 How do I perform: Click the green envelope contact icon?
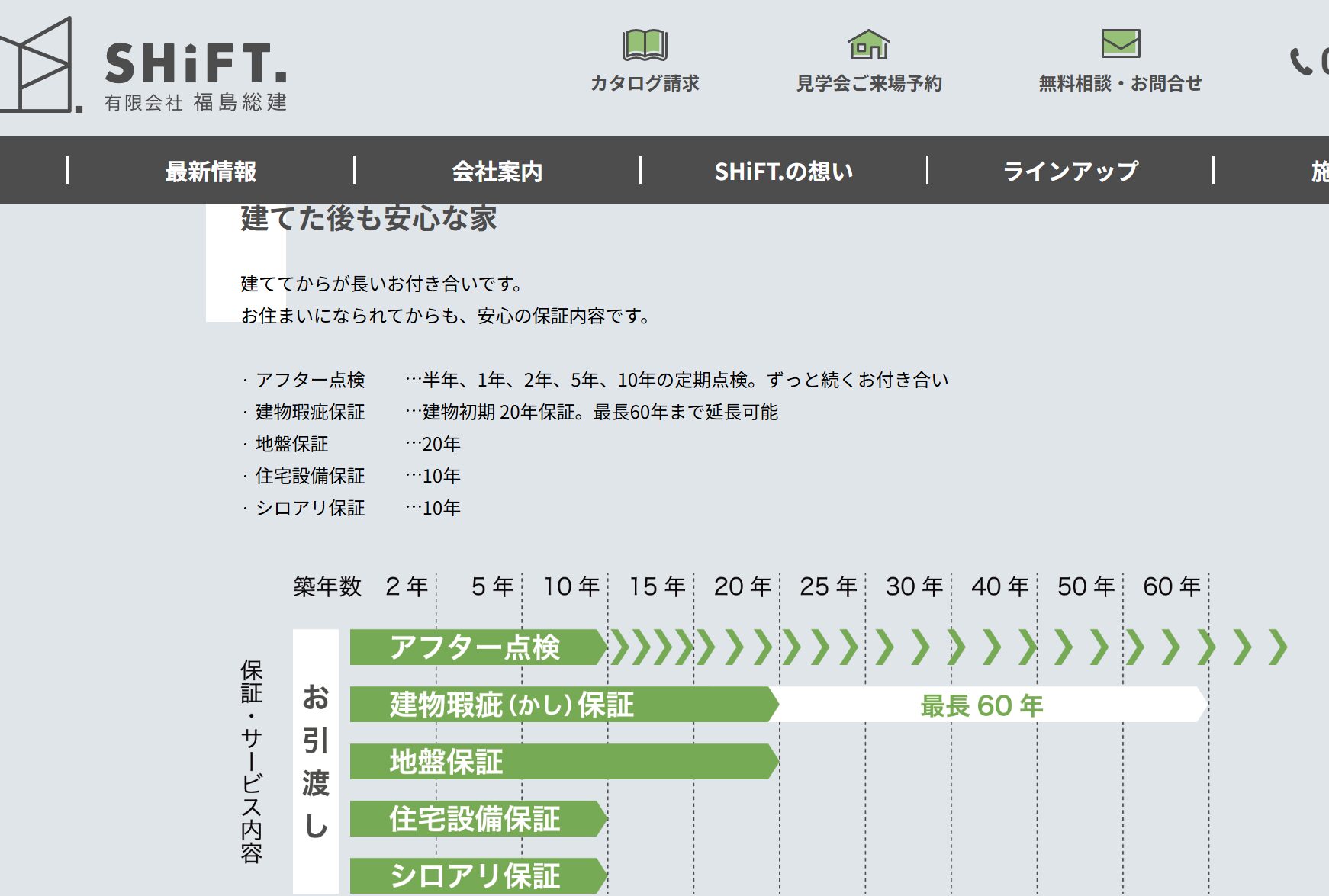tap(1120, 43)
